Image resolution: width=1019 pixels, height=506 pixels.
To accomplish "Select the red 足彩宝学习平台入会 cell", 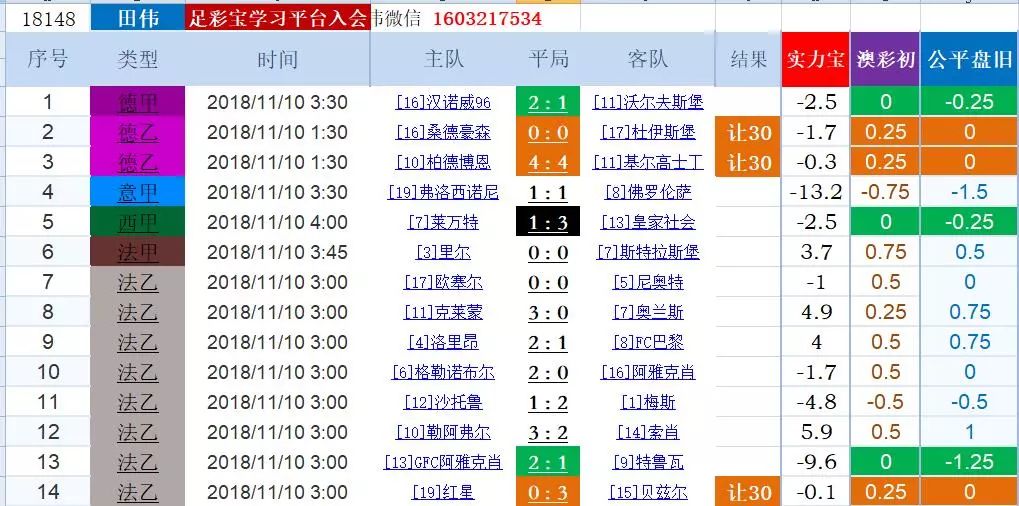I will click(277, 18).
